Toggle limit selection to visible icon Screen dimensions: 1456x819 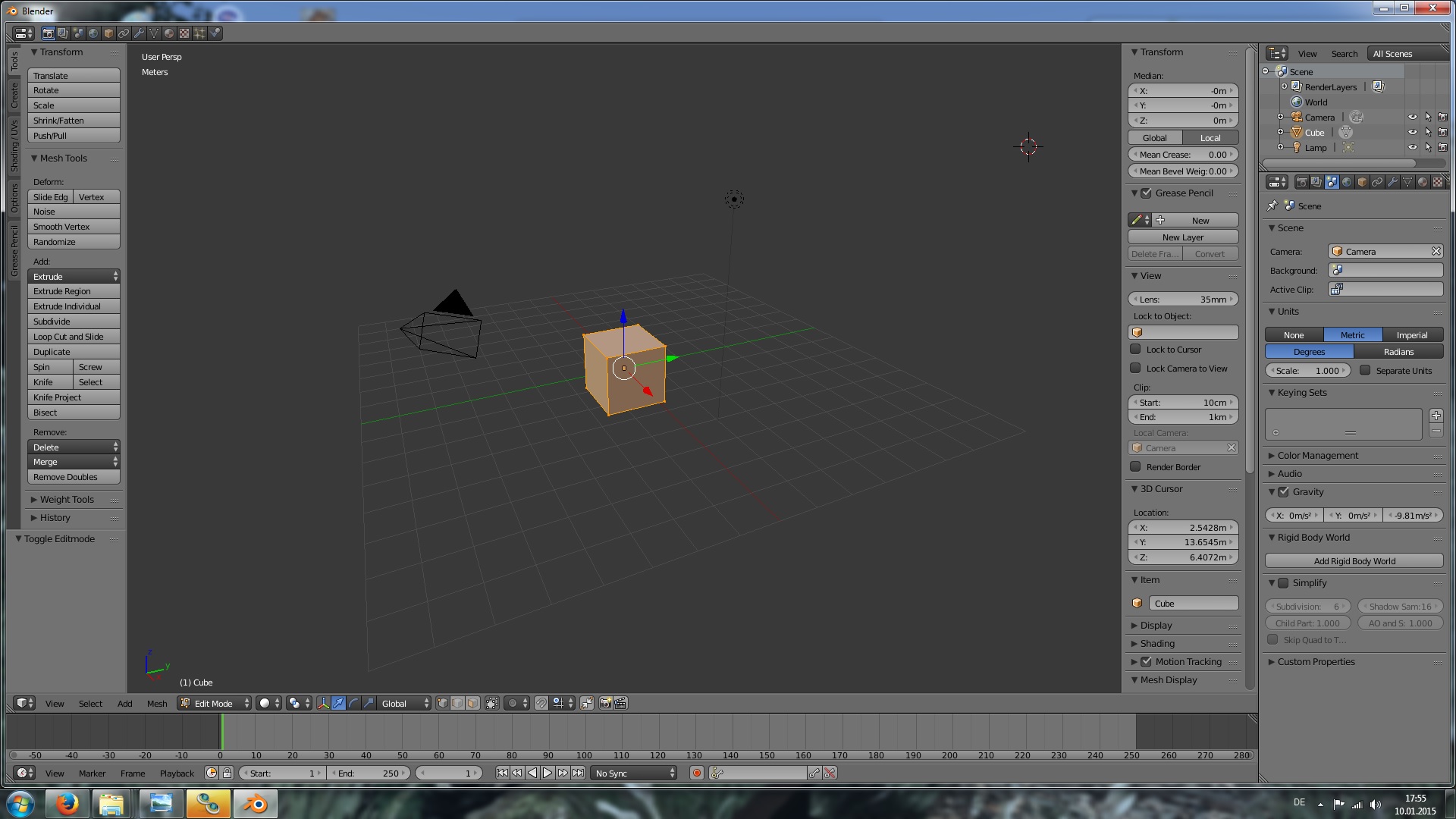coord(491,703)
